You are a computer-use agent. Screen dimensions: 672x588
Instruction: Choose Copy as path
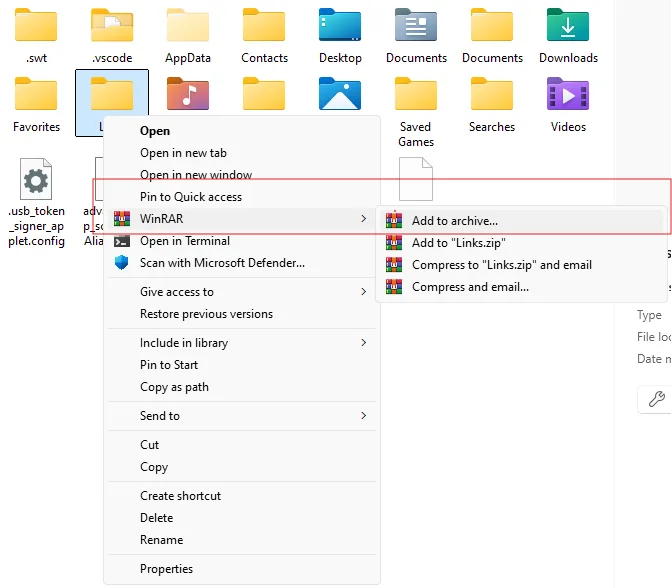point(242,387)
